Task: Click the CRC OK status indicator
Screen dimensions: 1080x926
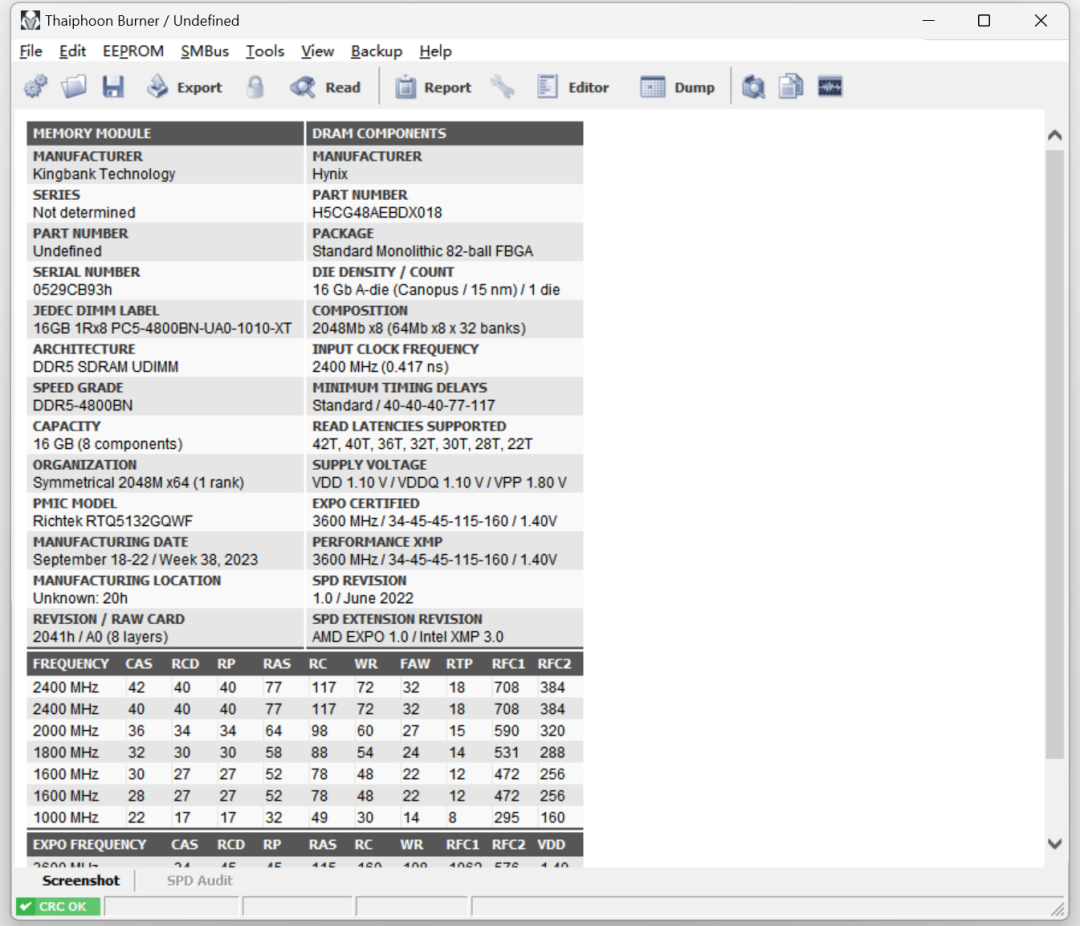Action: [59, 907]
